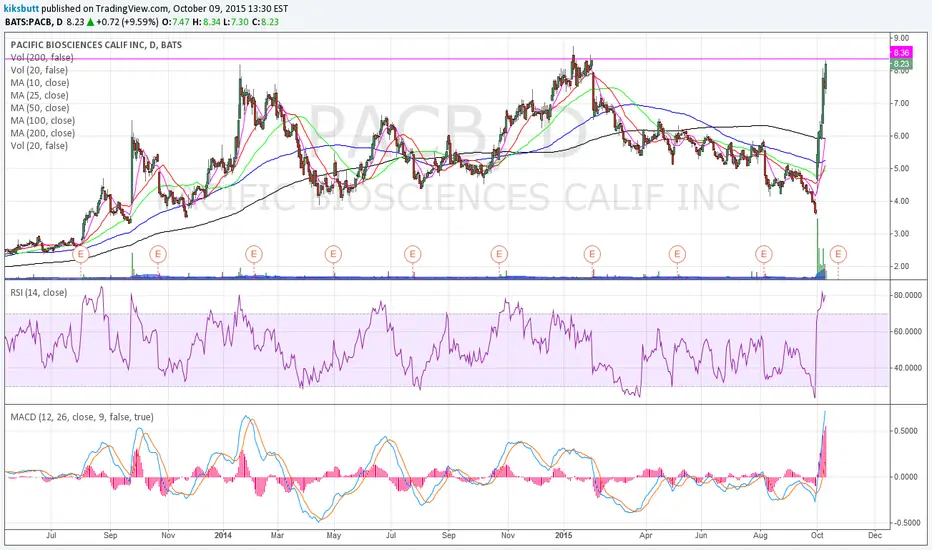932x550 pixels.
Task: Click the 2.00 price axis label
Action: point(901,266)
